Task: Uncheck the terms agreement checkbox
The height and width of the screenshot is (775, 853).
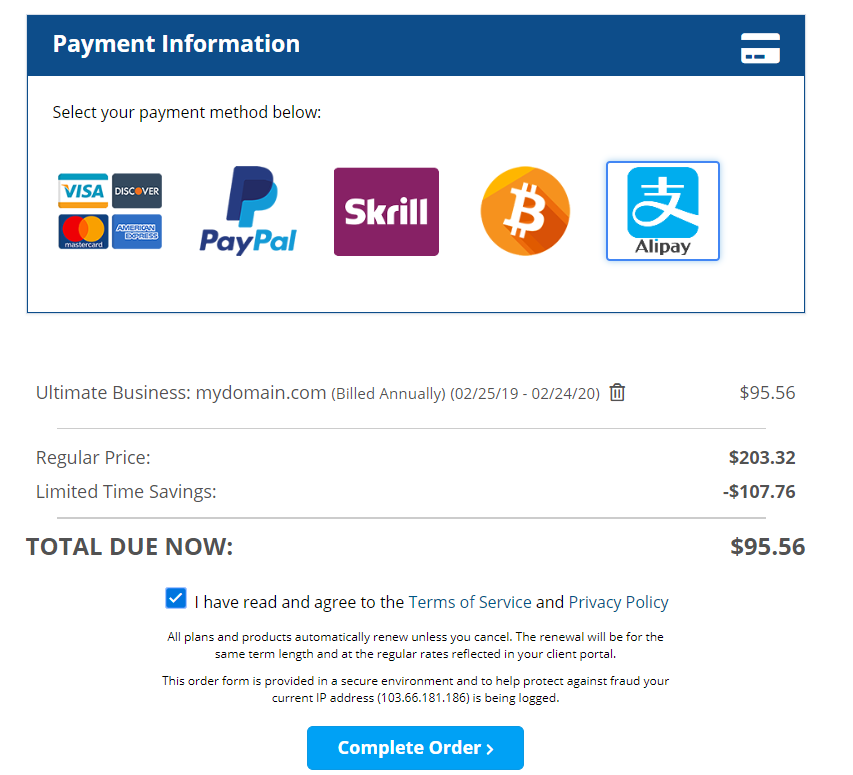Action: (x=176, y=599)
